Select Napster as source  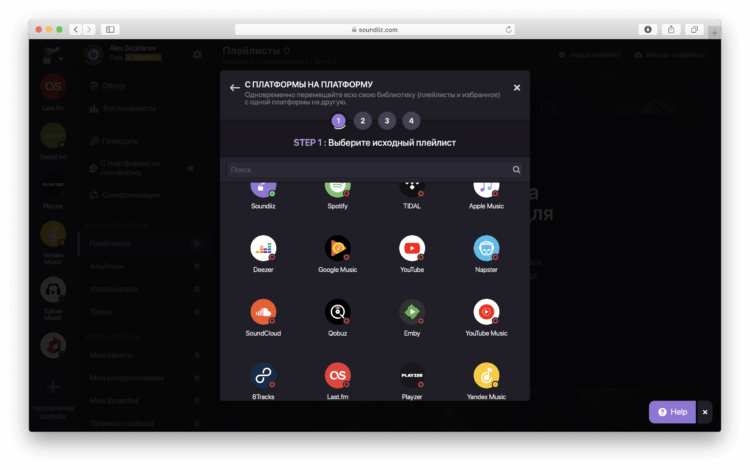(486, 248)
